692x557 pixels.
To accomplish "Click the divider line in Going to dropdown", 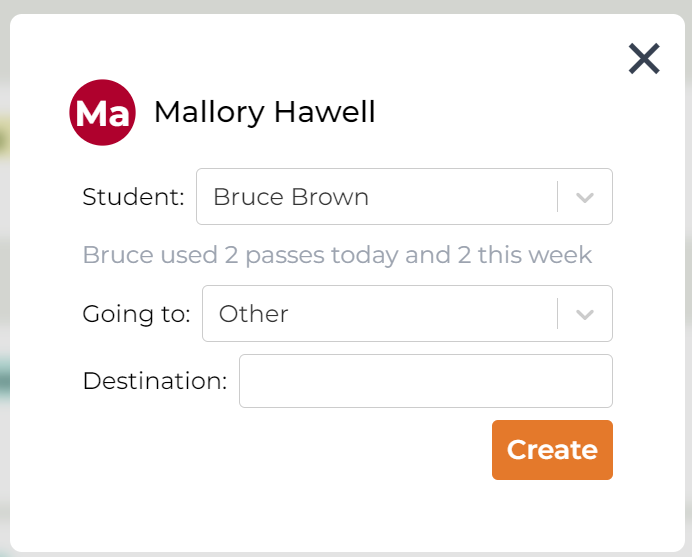I will tap(558, 314).
